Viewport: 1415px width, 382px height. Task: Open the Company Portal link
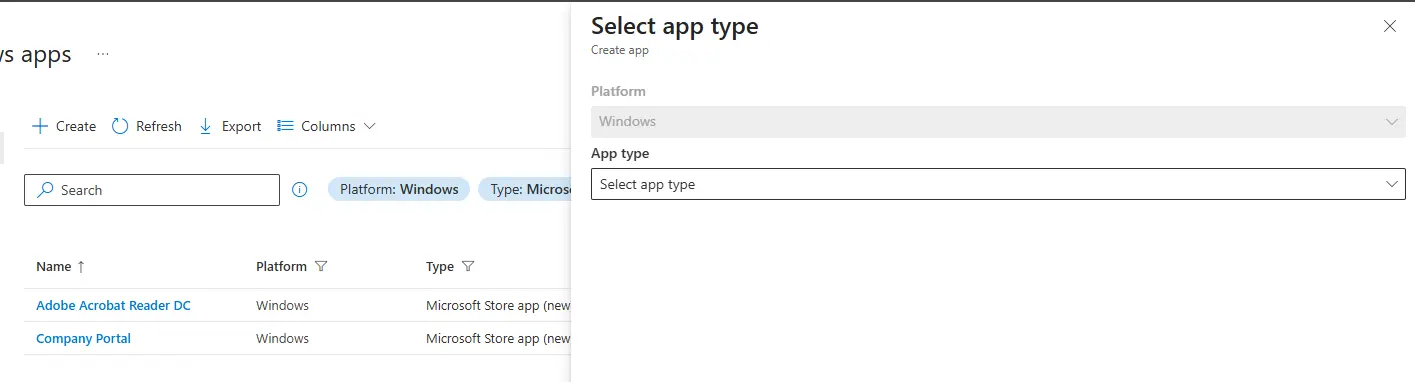point(83,338)
